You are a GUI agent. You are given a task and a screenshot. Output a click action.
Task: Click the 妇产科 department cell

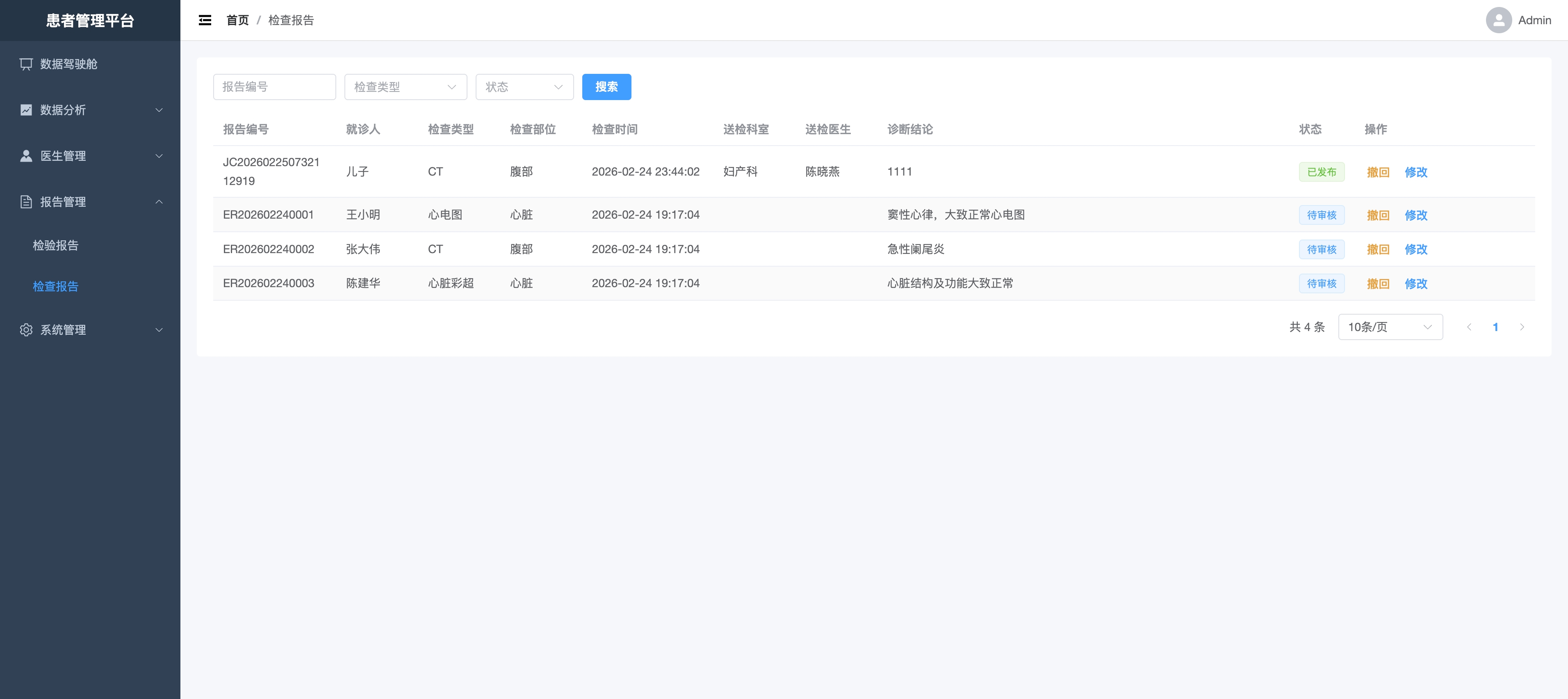740,172
